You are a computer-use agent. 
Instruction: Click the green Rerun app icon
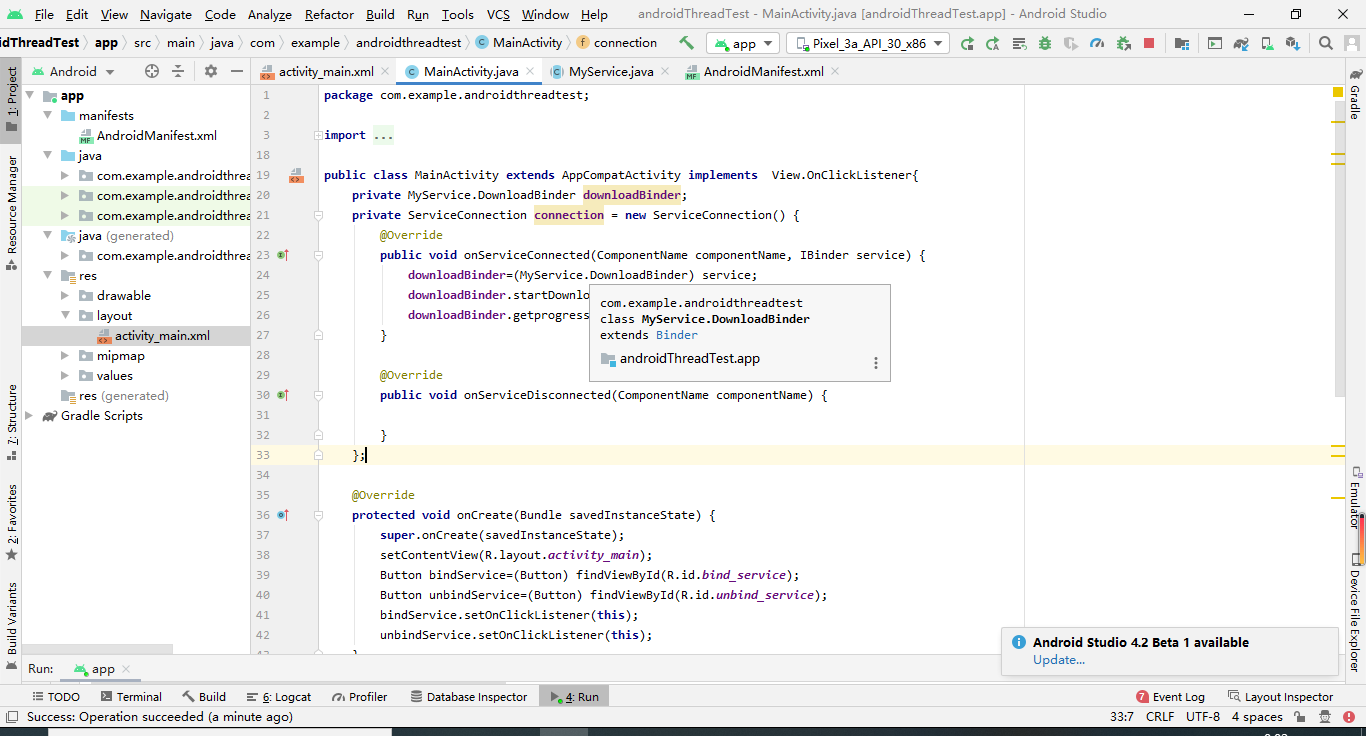967,43
